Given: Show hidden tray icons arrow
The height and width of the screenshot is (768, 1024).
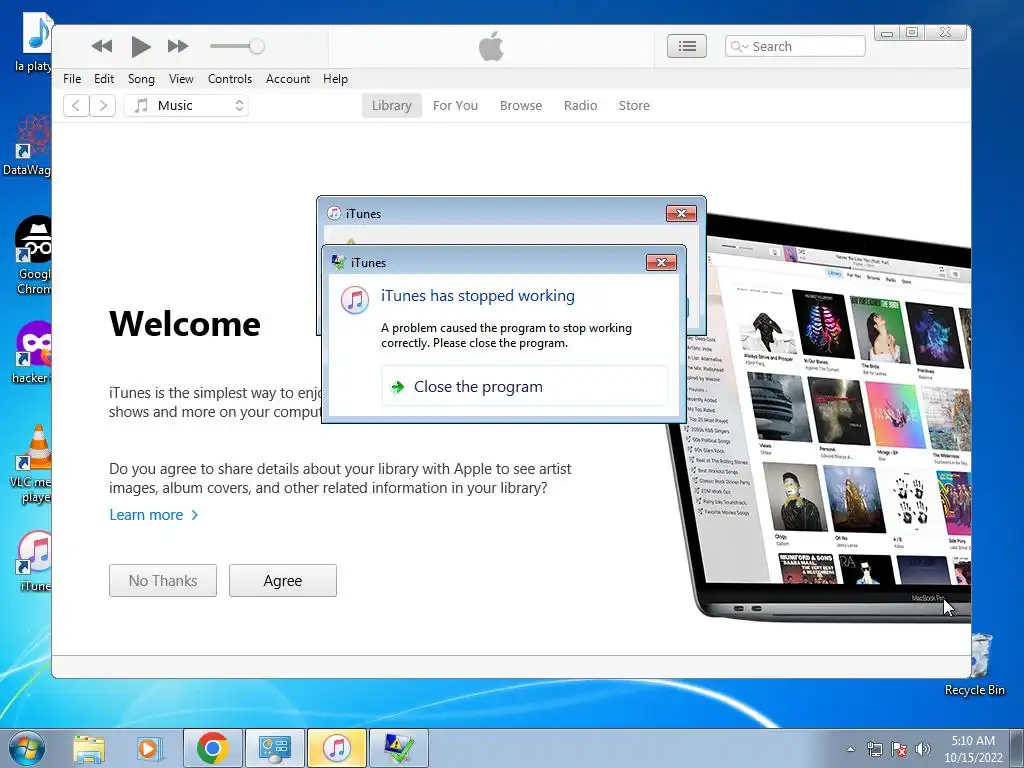Looking at the screenshot, I should (x=850, y=749).
